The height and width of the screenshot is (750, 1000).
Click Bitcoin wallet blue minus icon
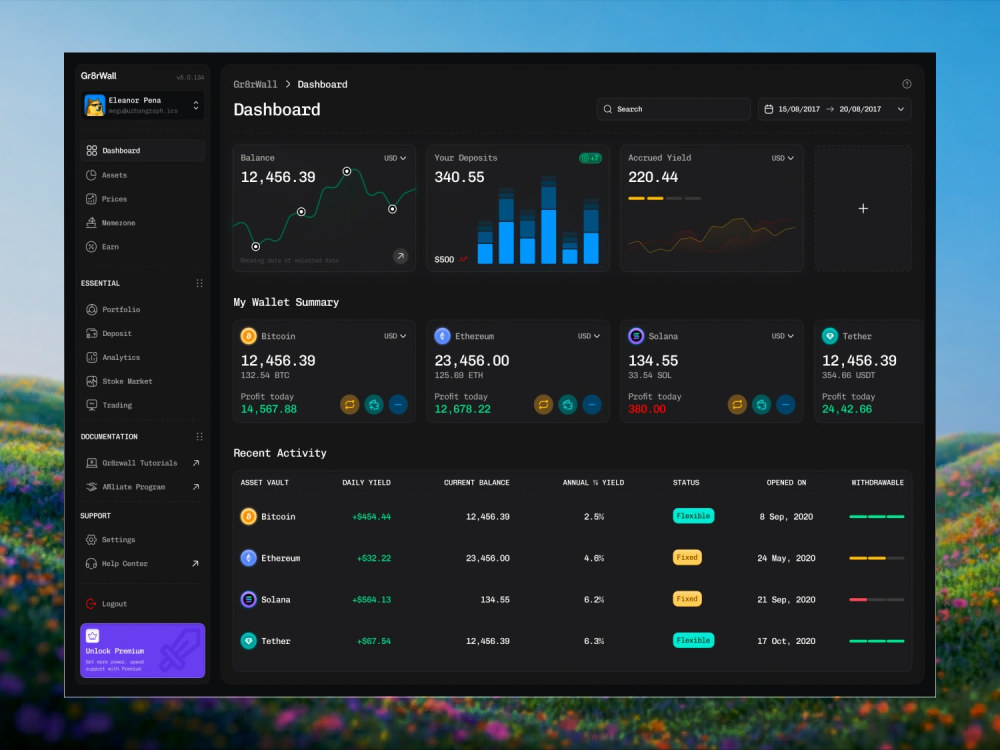tap(398, 404)
